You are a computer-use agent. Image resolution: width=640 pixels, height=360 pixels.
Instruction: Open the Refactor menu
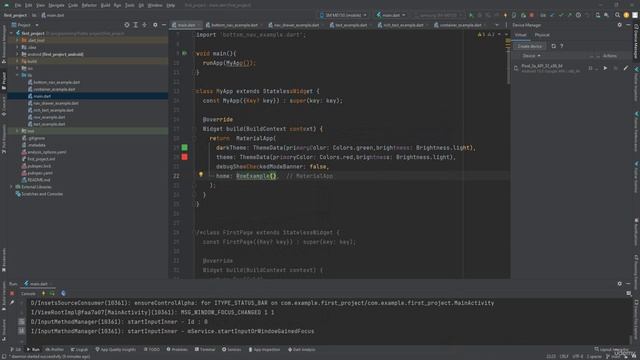[x=89, y=5]
